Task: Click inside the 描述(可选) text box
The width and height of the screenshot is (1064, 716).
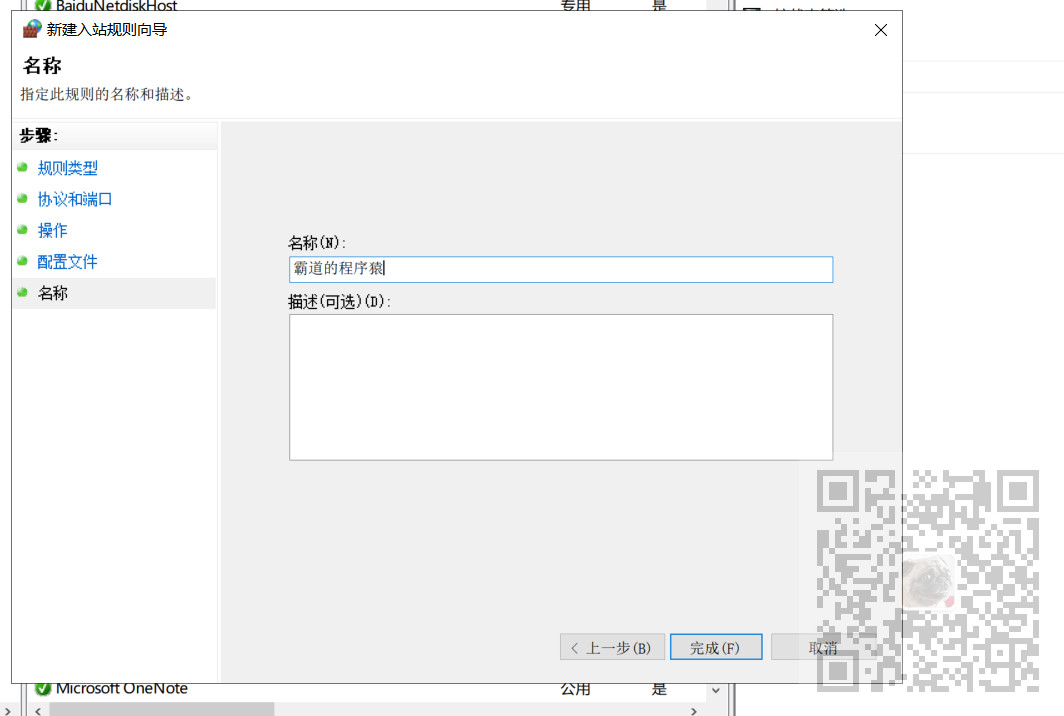Action: [561, 387]
